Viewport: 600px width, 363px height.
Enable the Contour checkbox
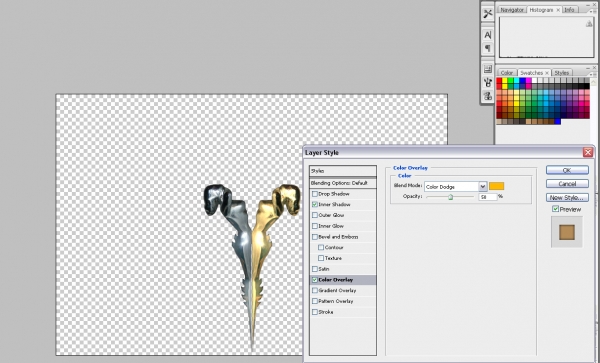click(321, 247)
